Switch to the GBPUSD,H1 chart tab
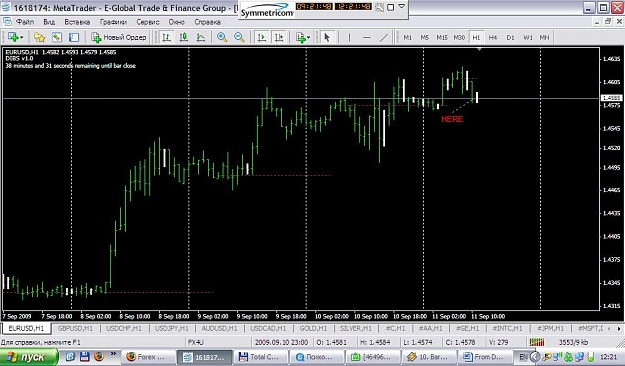The width and height of the screenshot is (625, 366). point(75,329)
